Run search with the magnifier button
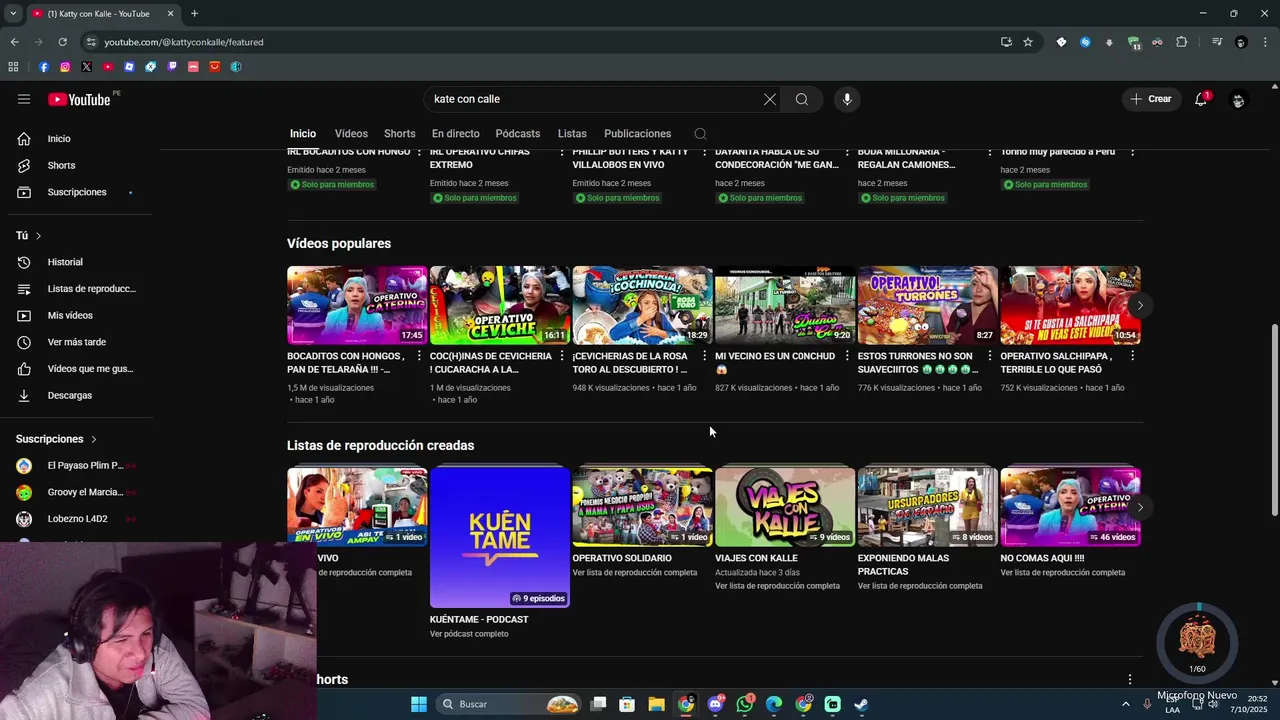Image resolution: width=1280 pixels, height=720 pixels. pyautogui.click(x=802, y=99)
